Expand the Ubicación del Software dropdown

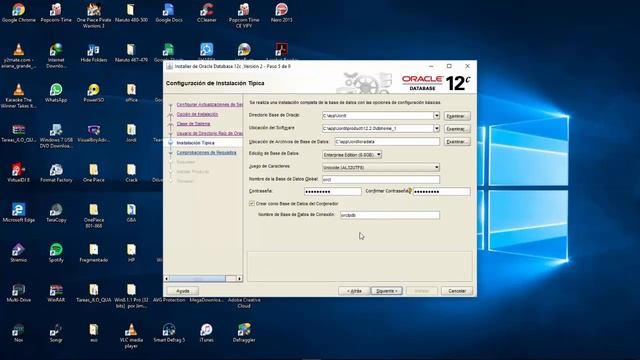pyautogui.click(x=436, y=128)
